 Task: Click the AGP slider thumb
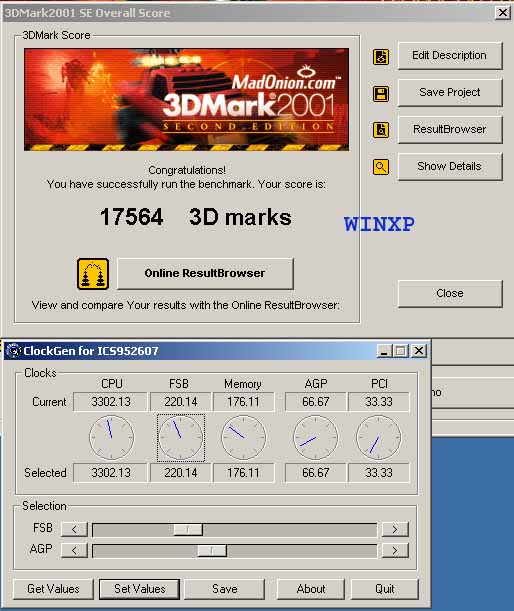click(x=212, y=551)
